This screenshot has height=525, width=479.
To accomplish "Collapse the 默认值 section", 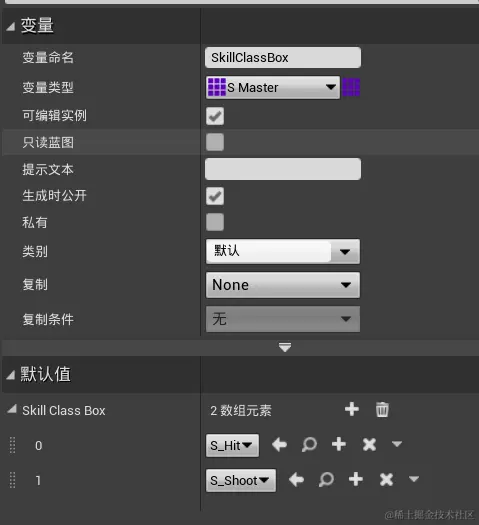I will [x=11, y=375].
